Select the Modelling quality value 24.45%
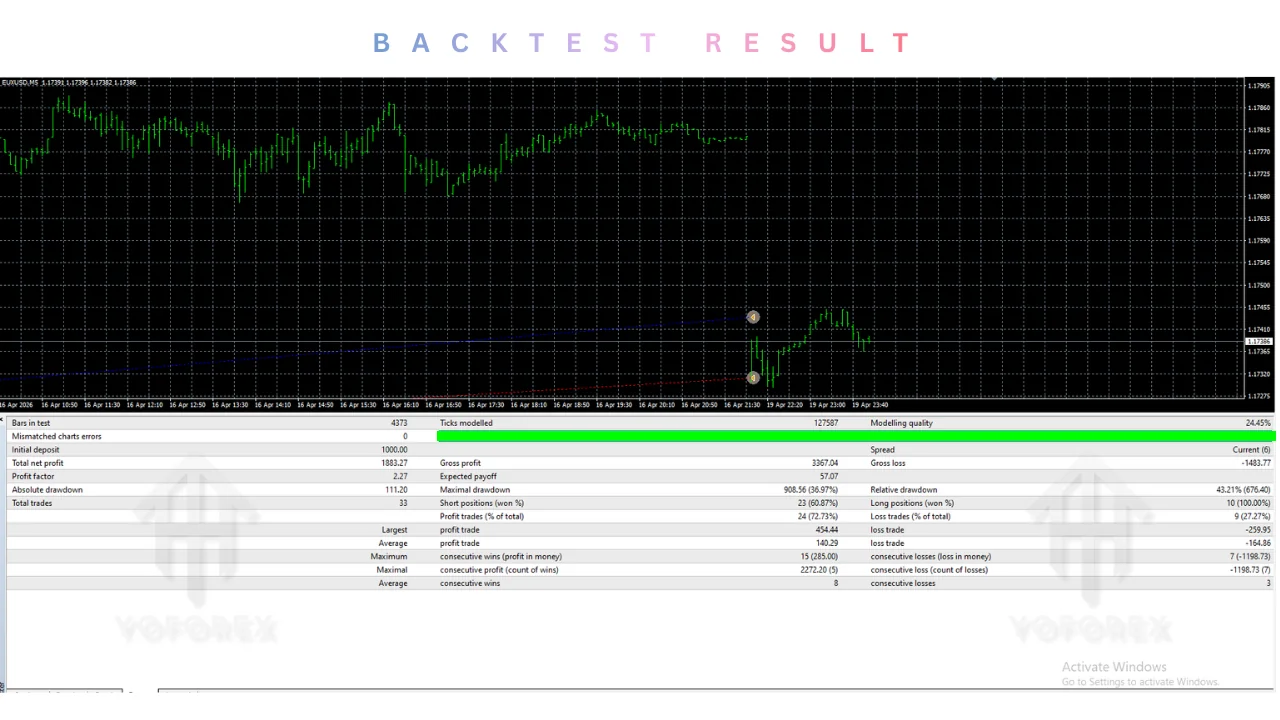Screen dimensions: 1280x720 pyautogui.click(x=1258, y=423)
